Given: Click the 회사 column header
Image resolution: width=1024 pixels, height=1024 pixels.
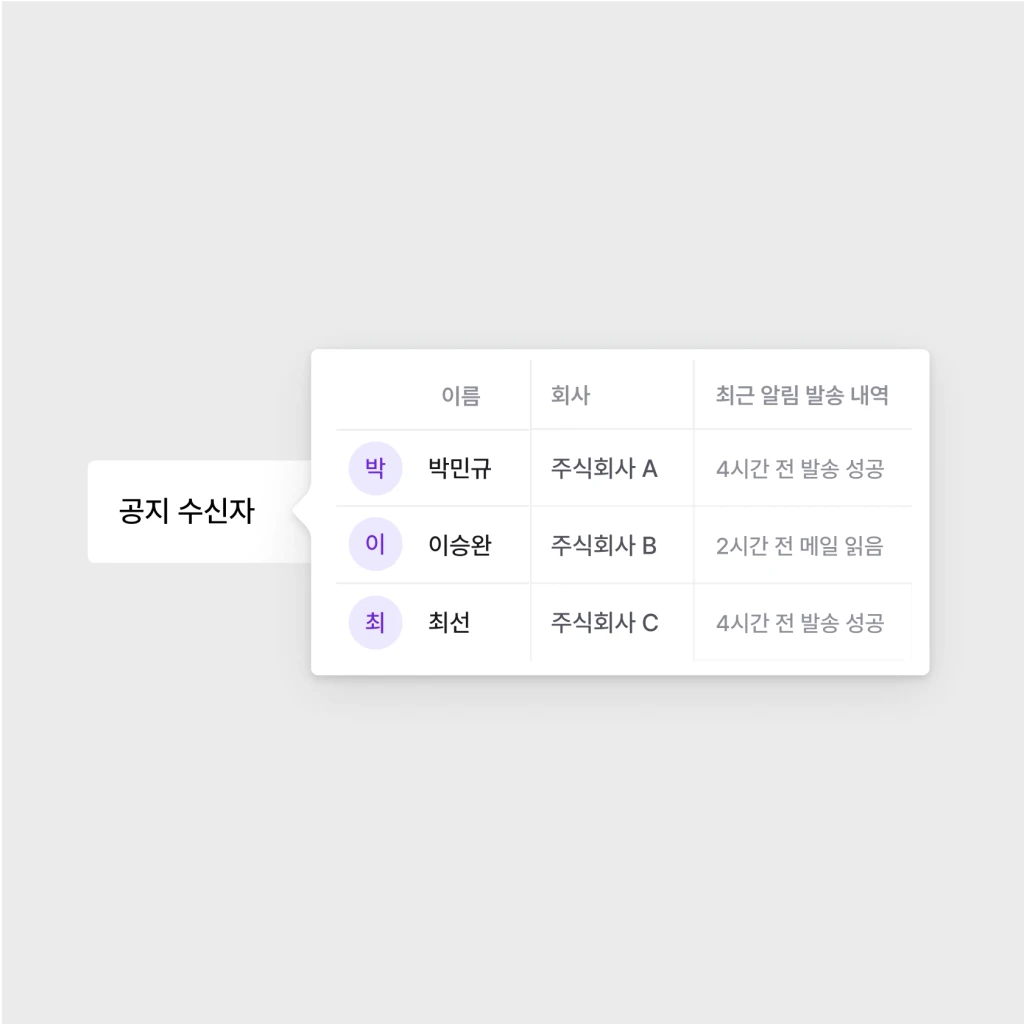Looking at the screenshot, I should (570, 394).
